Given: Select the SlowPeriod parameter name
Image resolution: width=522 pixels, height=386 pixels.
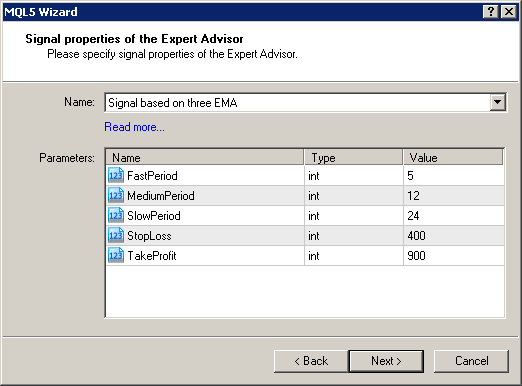Looking at the screenshot, I should pyautogui.click(x=154, y=216).
